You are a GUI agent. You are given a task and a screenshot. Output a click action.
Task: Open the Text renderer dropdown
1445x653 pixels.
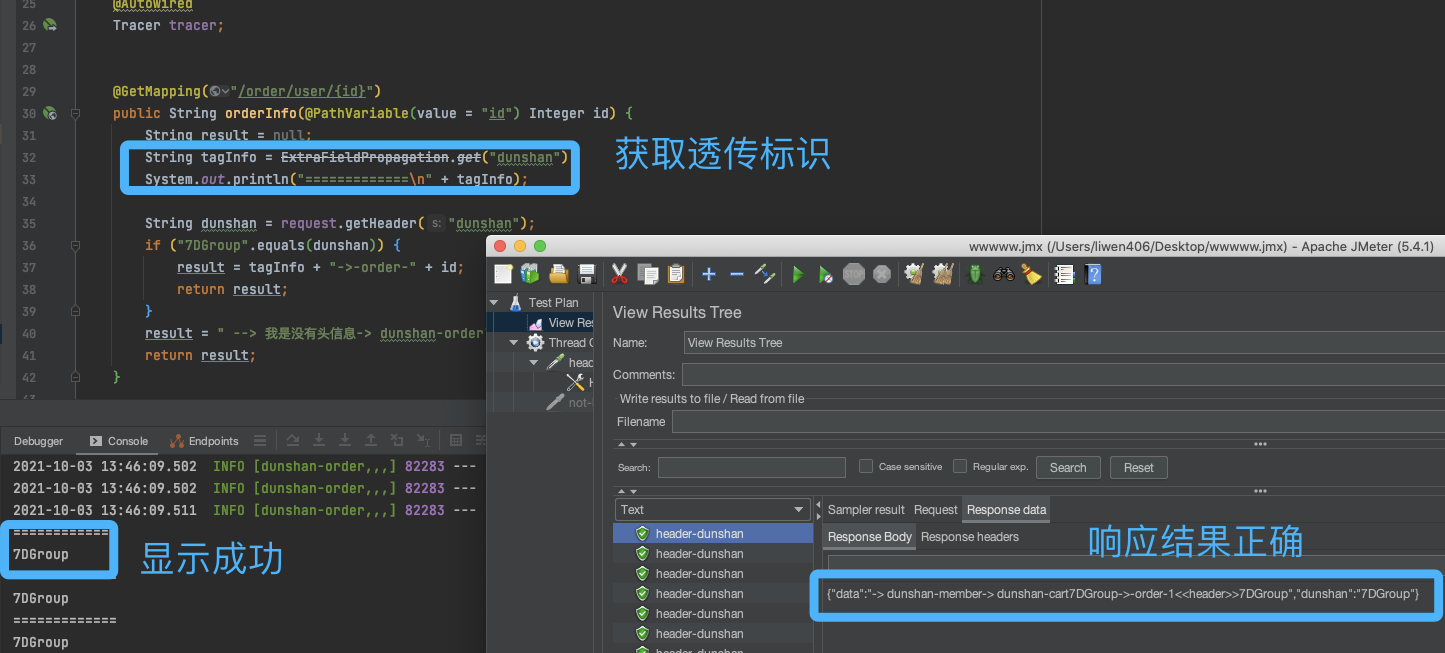712,510
